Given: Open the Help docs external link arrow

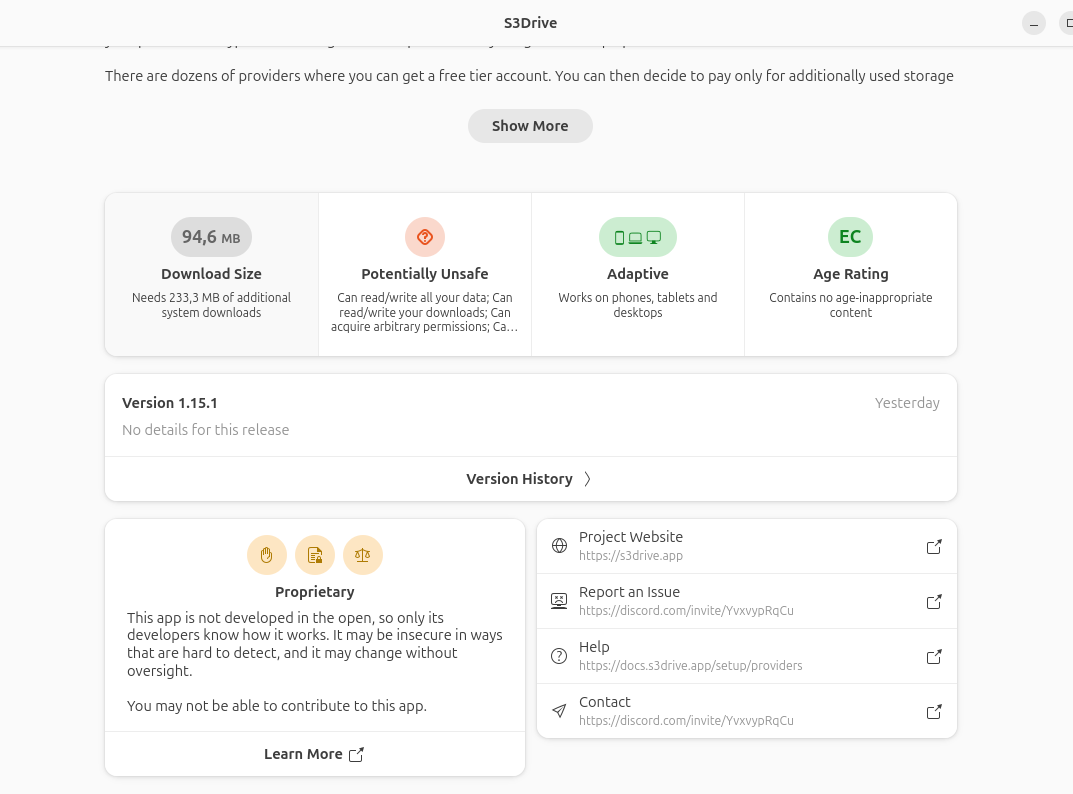Looking at the screenshot, I should point(934,657).
